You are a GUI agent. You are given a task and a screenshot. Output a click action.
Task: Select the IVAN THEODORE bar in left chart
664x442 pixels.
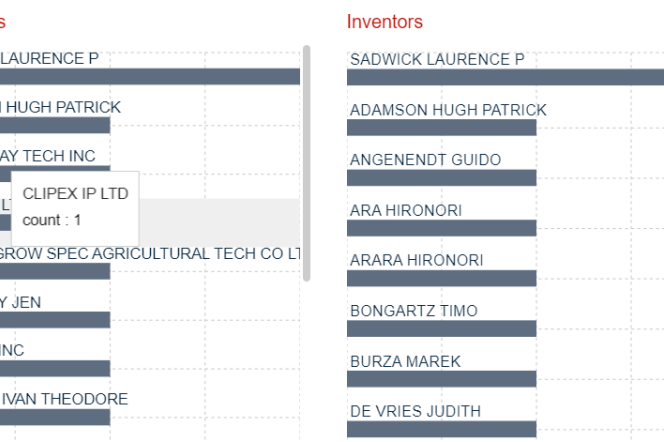(x=55, y=417)
